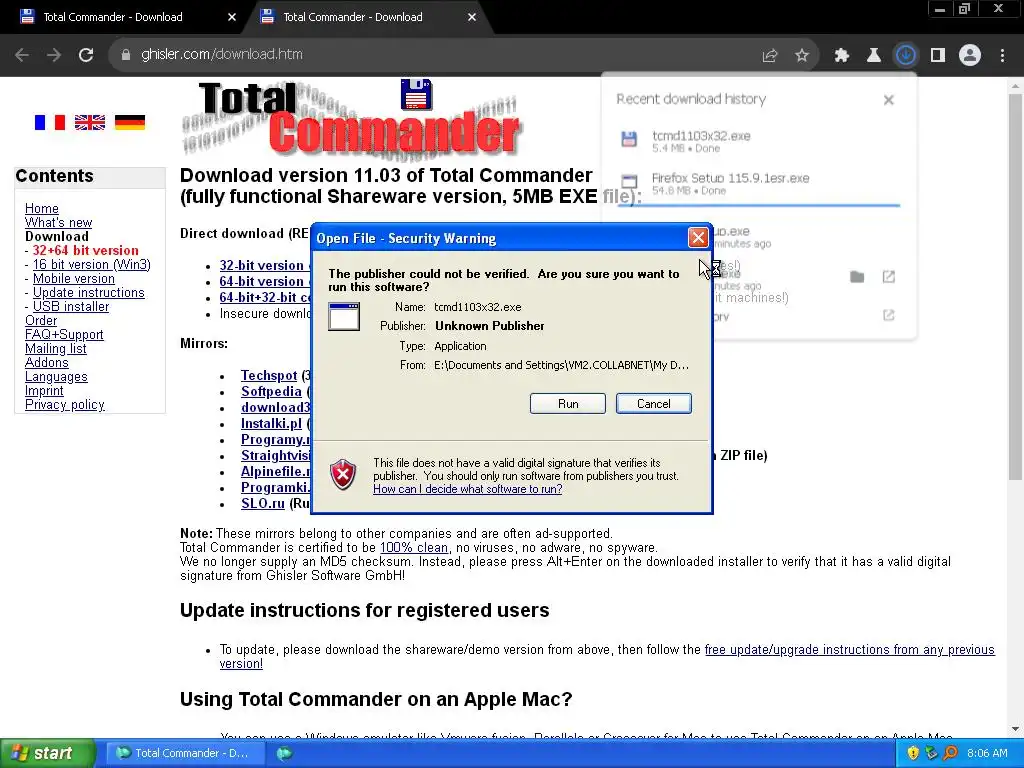Click the Windows start button
This screenshot has width=1024, height=768.
click(x=47, y=753)
